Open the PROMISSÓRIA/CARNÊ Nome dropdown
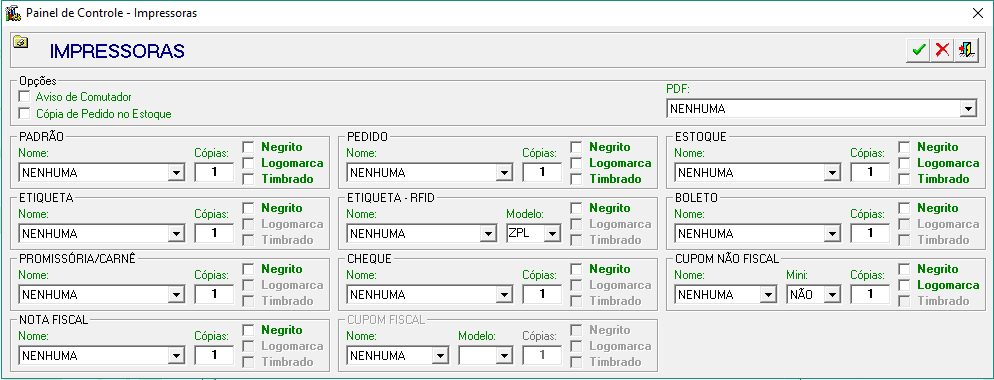Image resolution: width=994 pixels, height=380 pixels. [x=176, y=295]
